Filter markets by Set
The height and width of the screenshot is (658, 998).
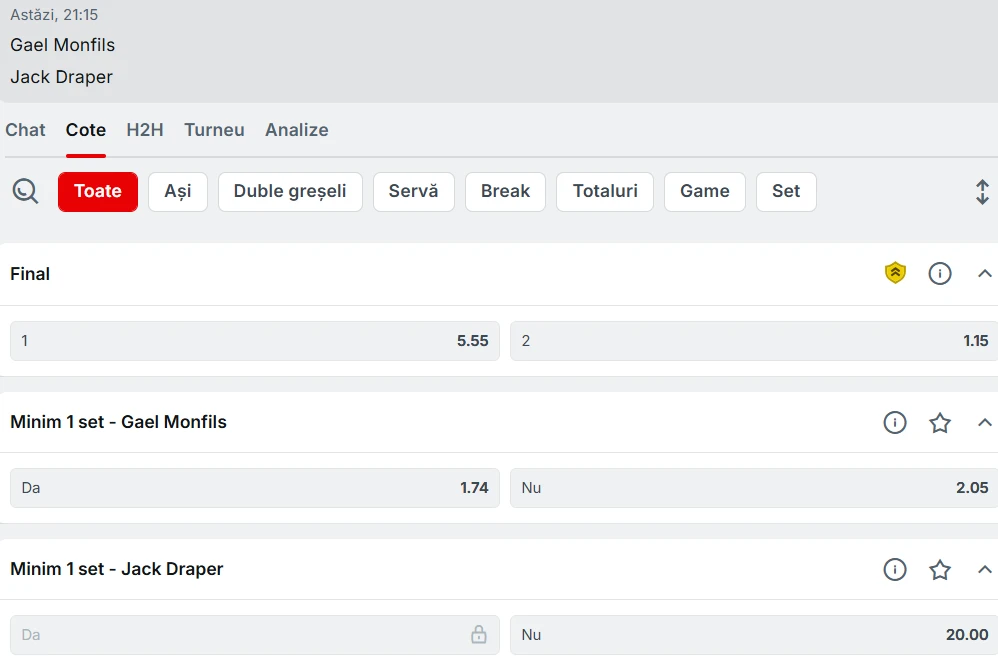tap(786, 192)
